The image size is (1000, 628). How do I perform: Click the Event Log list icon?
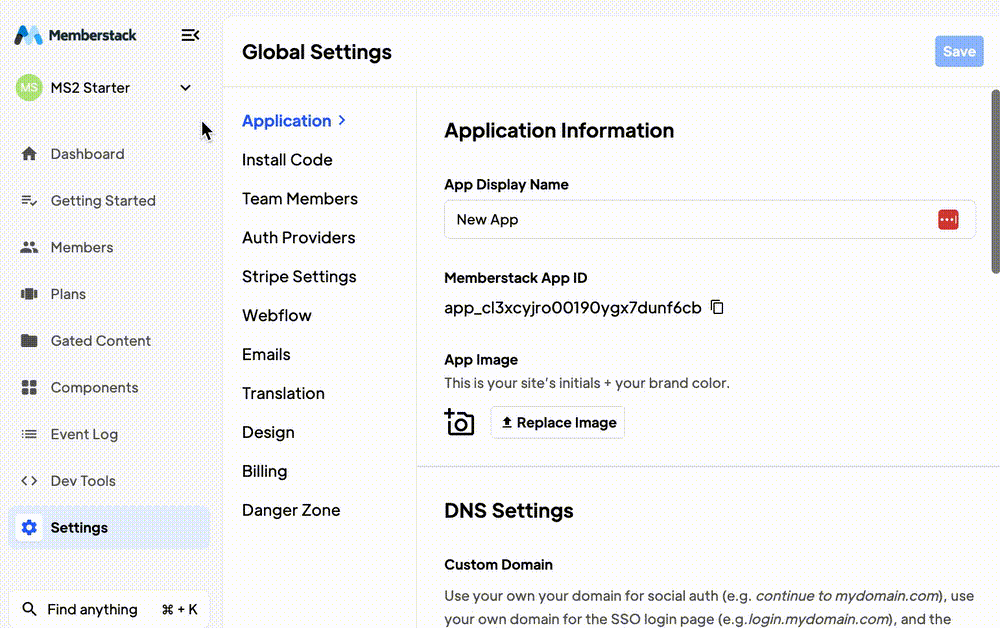(x=29, y=434)
